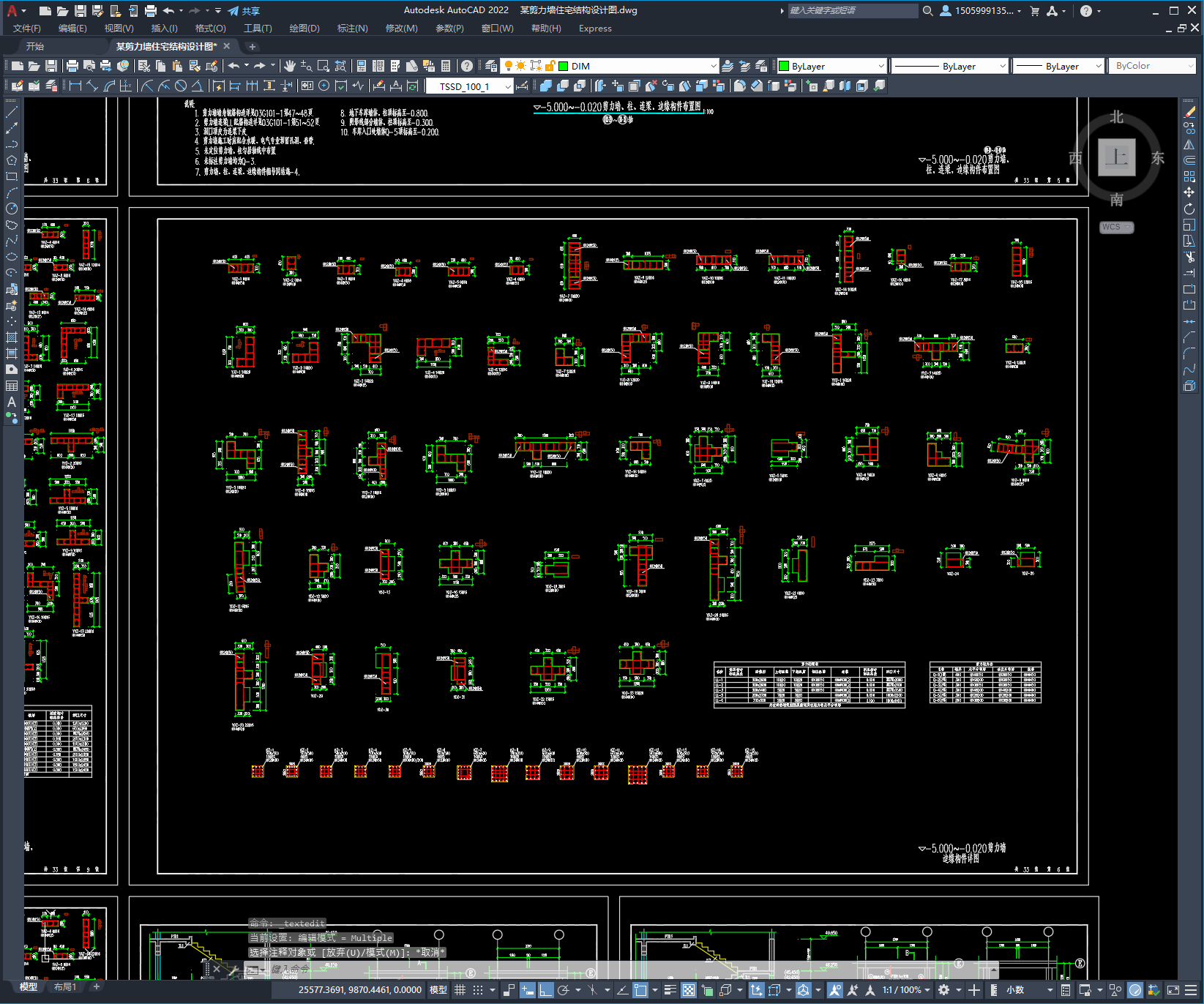This screenshot has width=1204, height=1004.
Task: Open the ByLayer color dropdown
Action: (831, 66)
